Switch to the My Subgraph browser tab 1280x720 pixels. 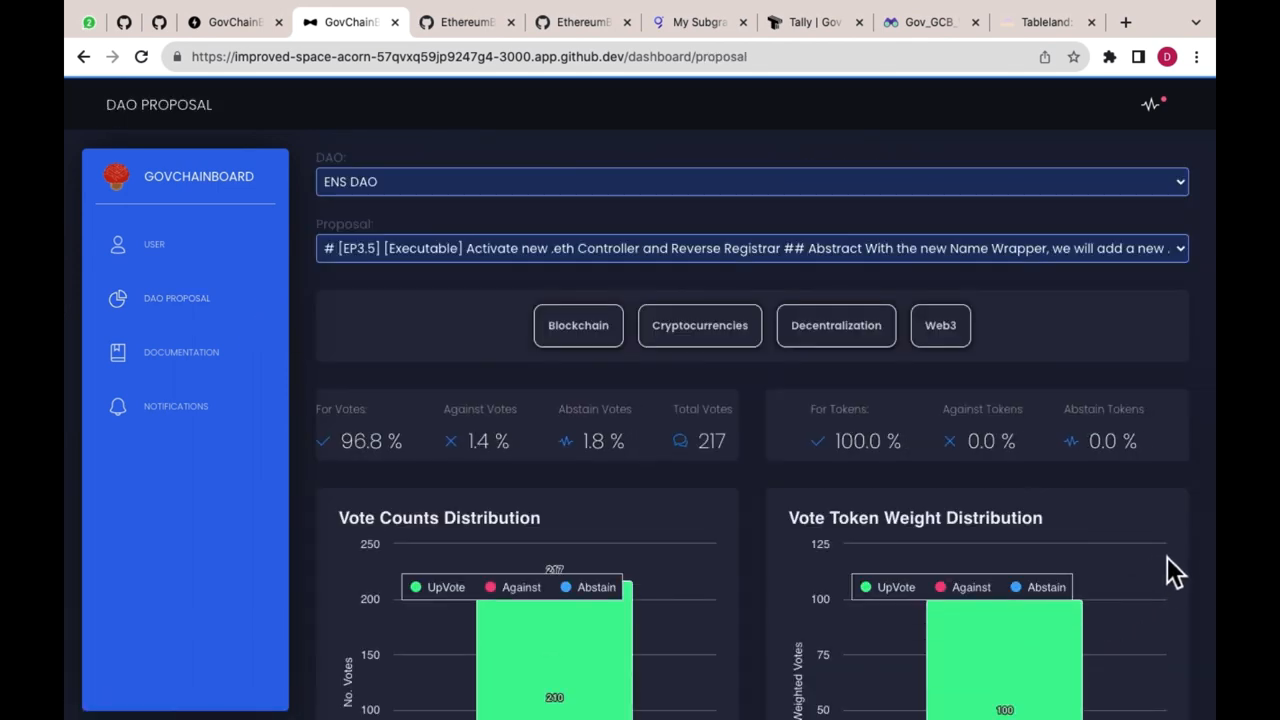[699, 22]
